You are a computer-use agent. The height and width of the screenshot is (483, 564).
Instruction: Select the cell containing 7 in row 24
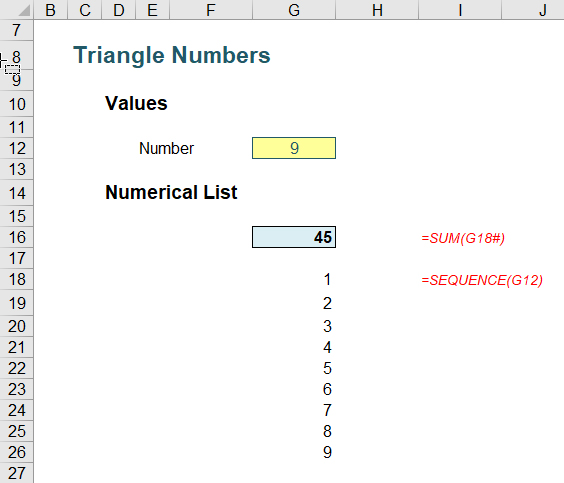[x=294, y=410]
